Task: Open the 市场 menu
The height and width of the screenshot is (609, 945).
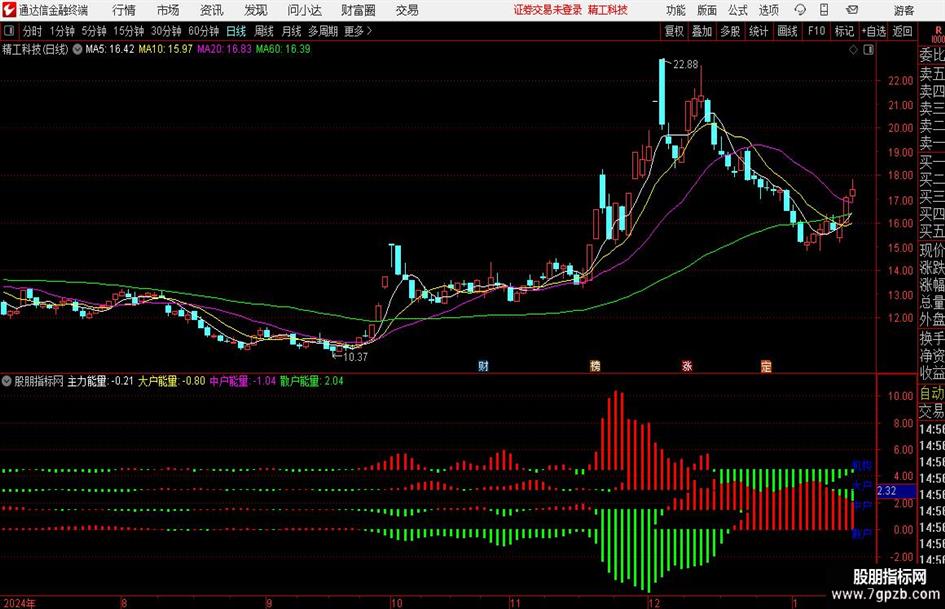Action: (x=168, y=10)
